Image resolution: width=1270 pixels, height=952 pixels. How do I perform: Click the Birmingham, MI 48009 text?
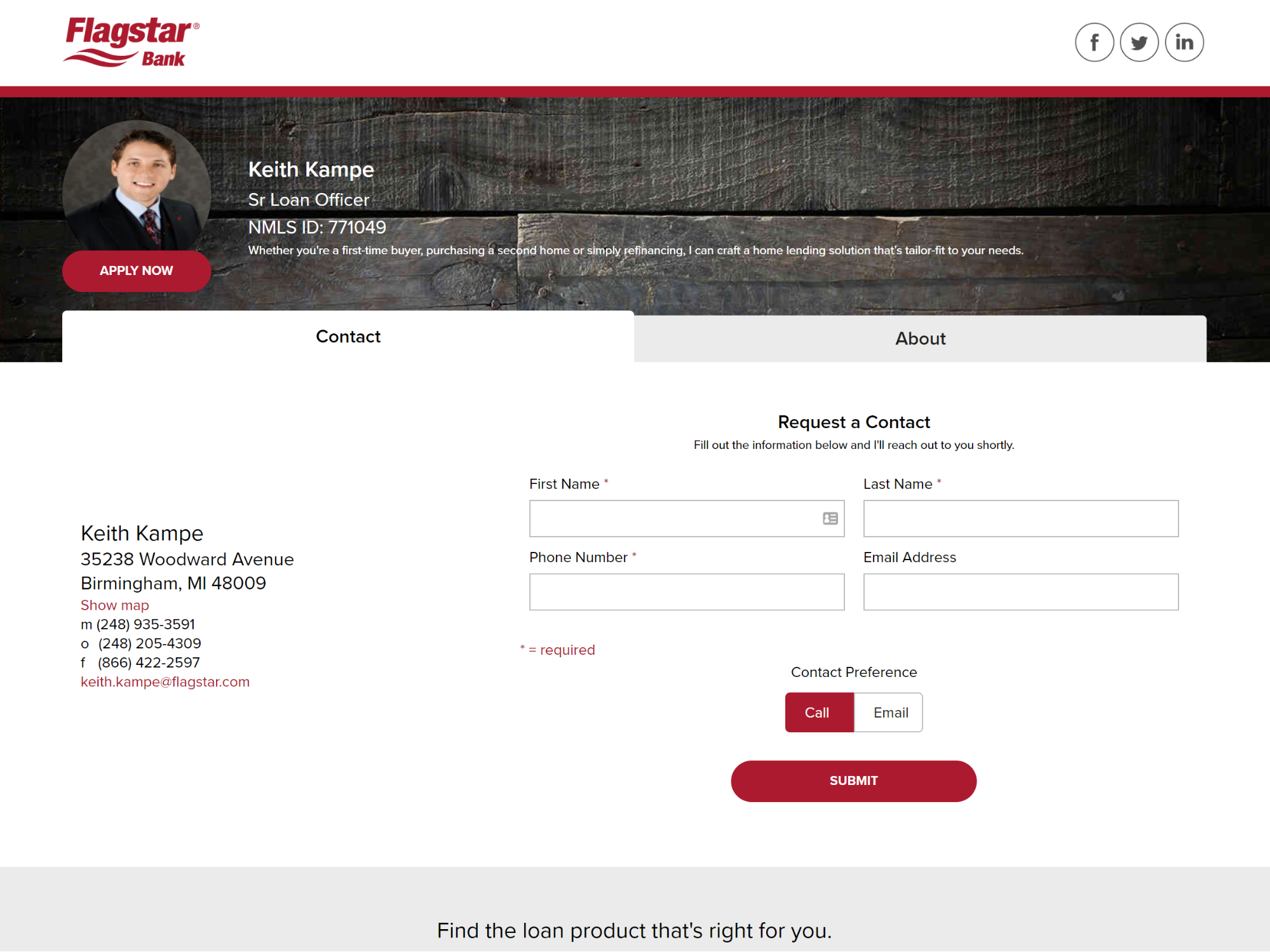click(x=173, y=583)
